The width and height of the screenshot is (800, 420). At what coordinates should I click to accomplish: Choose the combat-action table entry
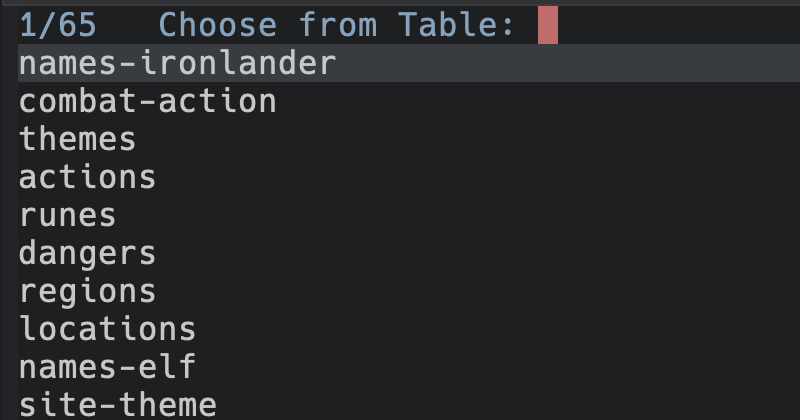click(x=147, y=101)
